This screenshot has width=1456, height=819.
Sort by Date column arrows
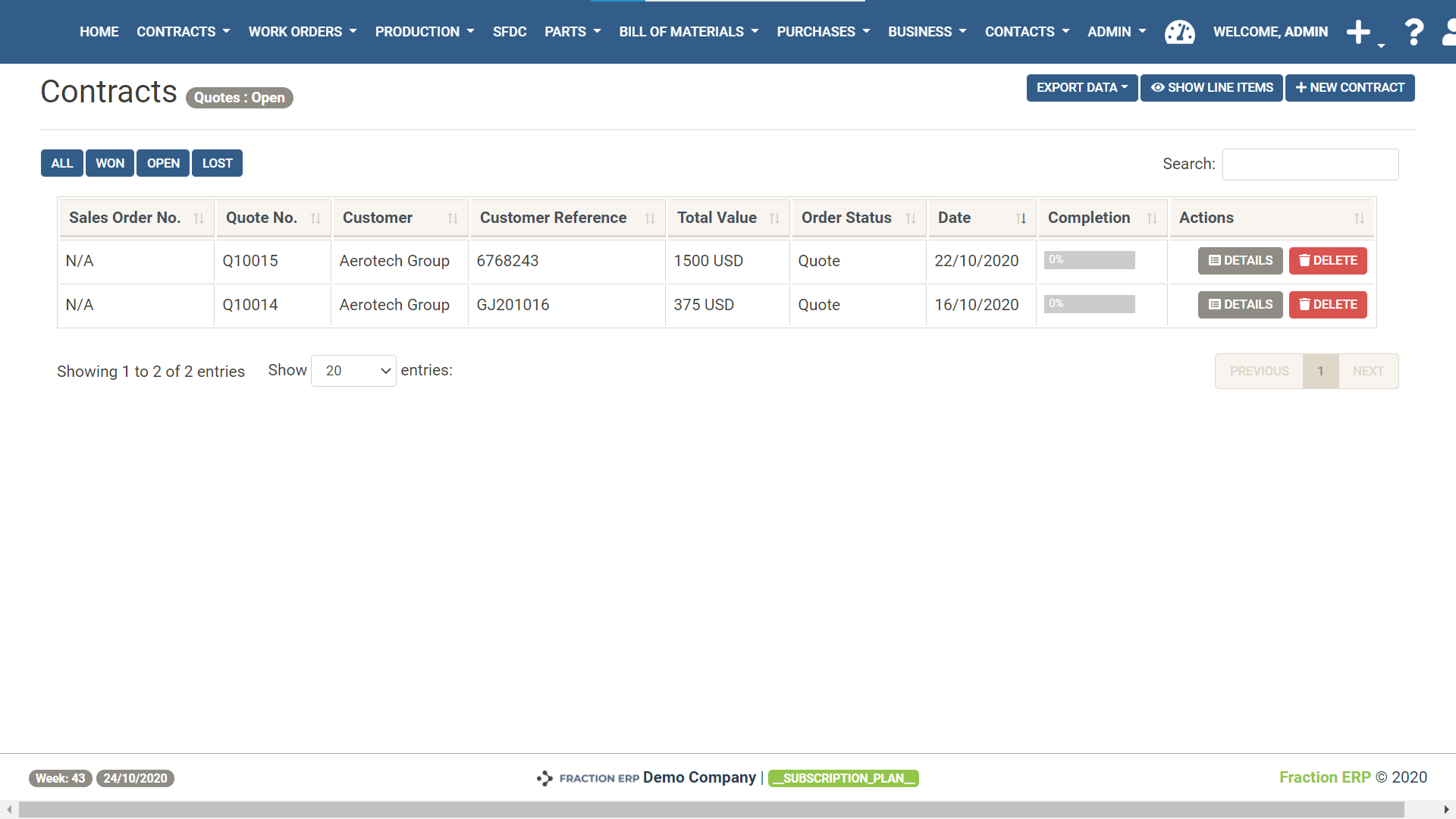[x=1021, y=218]
